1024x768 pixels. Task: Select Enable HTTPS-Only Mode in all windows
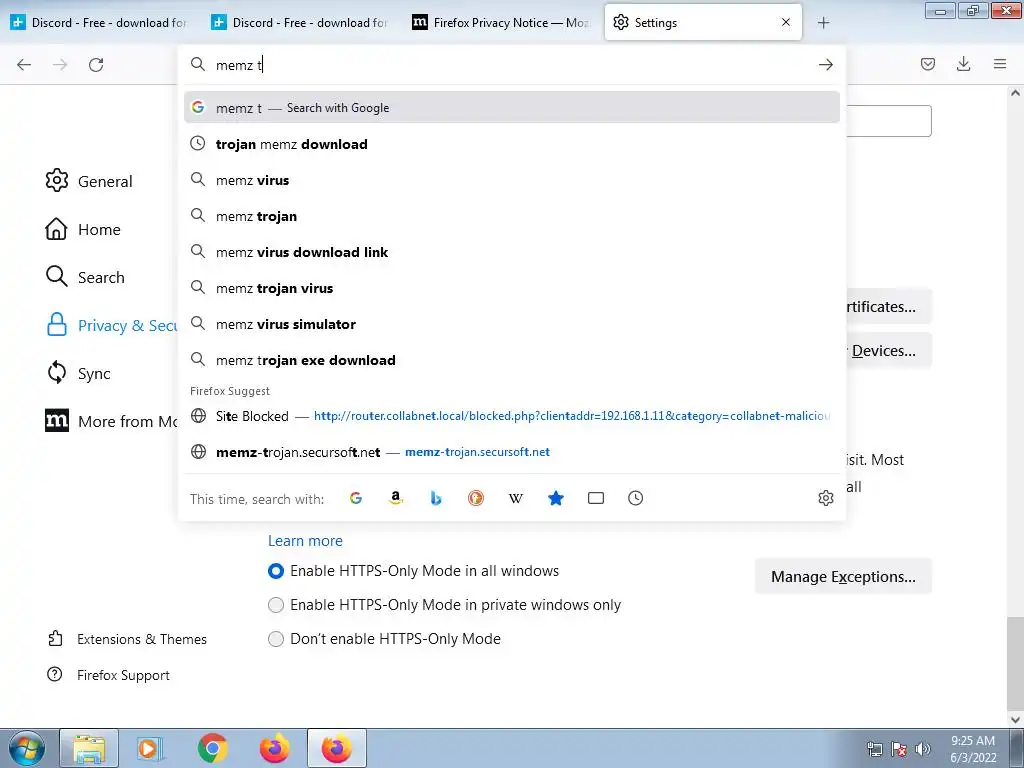tap(276, 571)
